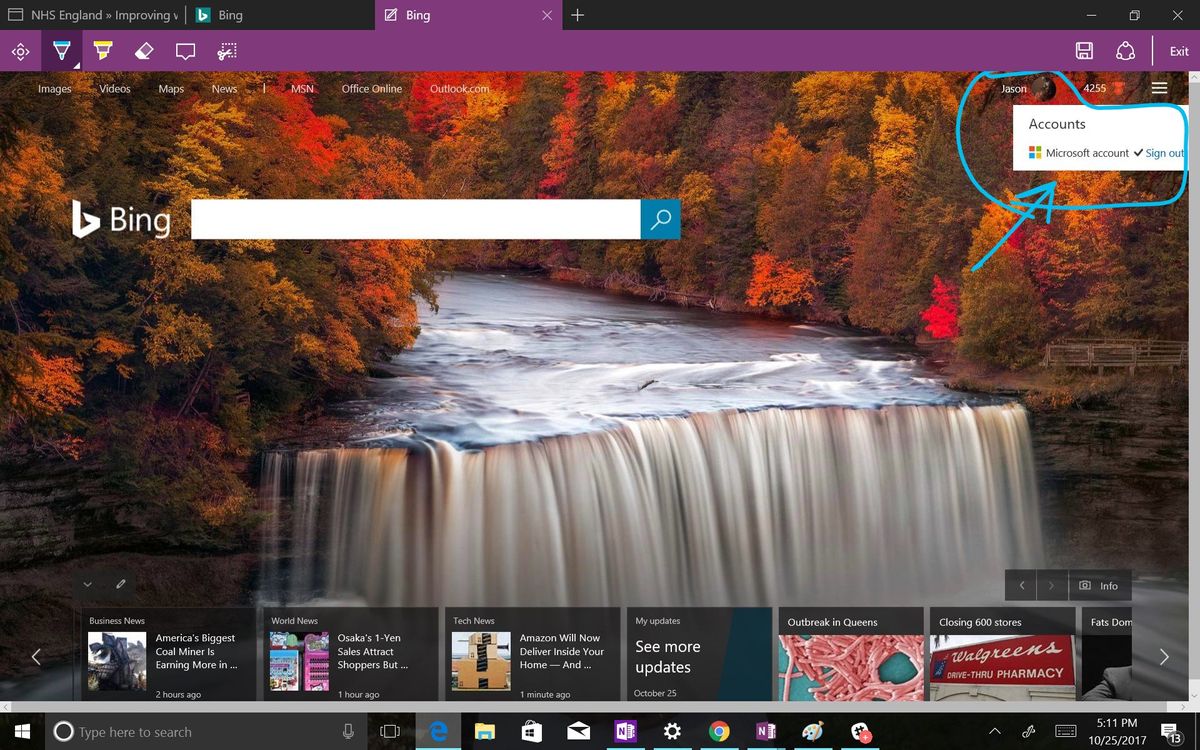Go to MSN link
The width and height of the screenshot is (1200, 750).
(302, 89)
